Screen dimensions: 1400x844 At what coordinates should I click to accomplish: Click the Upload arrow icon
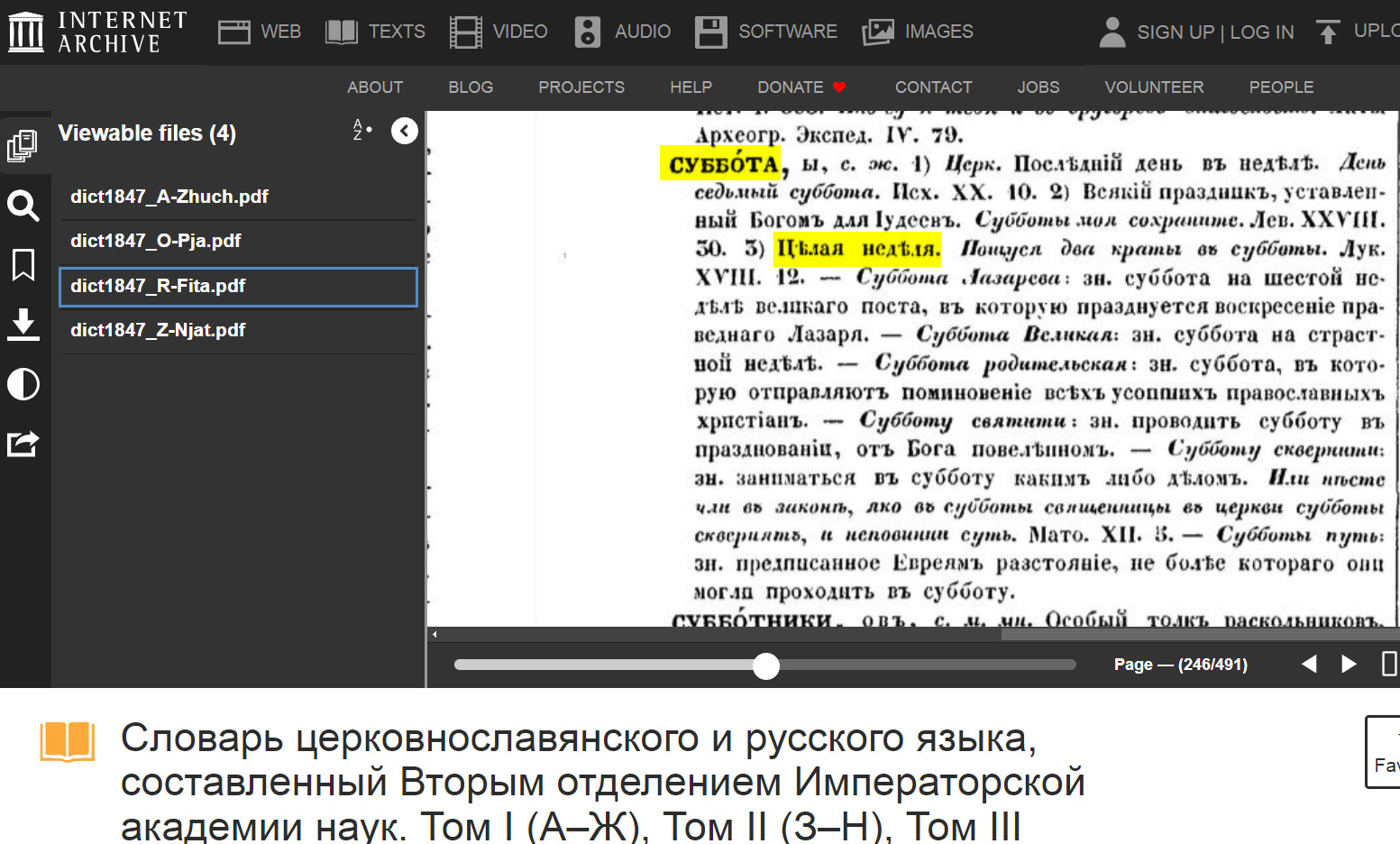click(x=1328, y=32)
